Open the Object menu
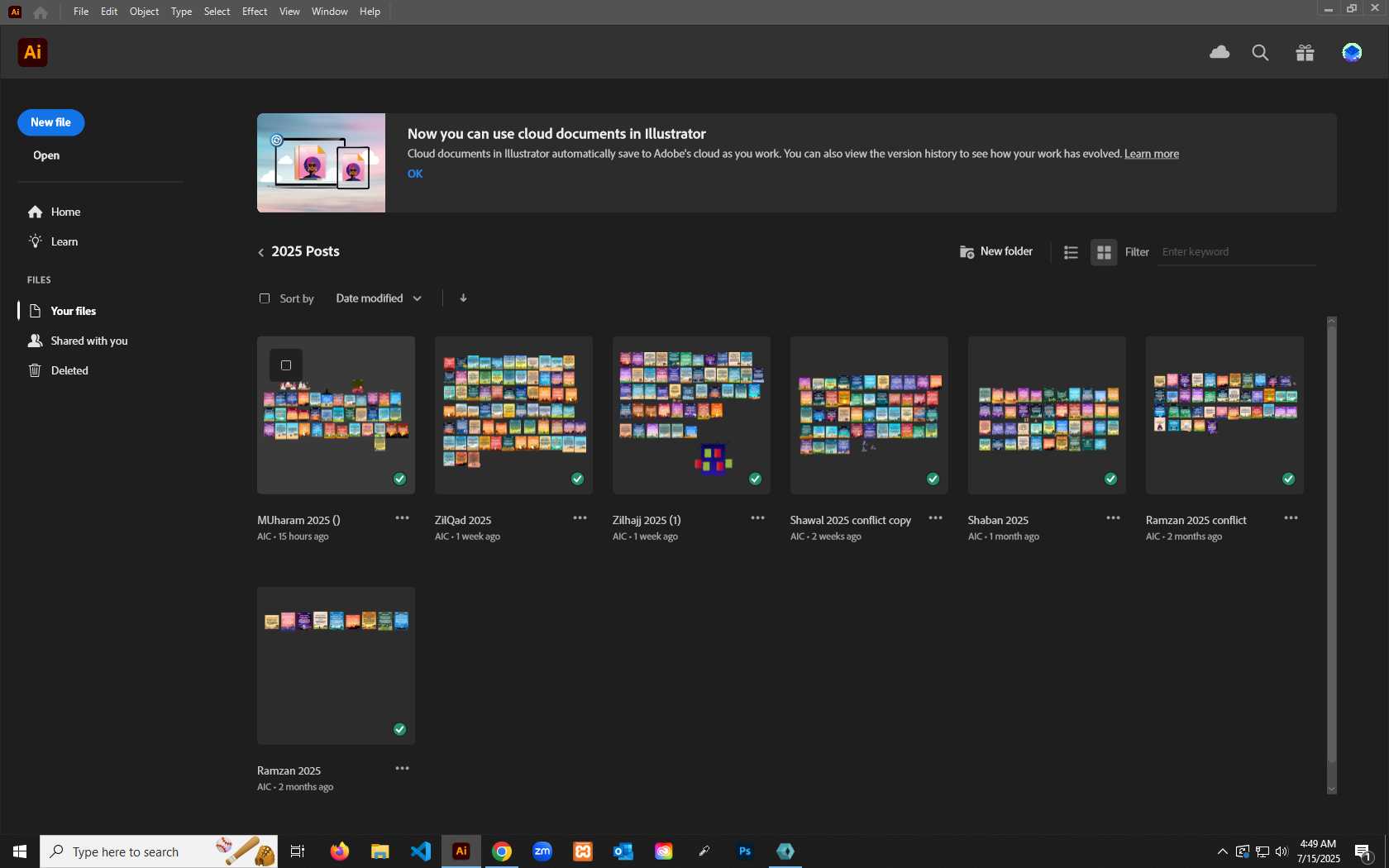Screen dimensions: 1389x868 tap(144, 12)
